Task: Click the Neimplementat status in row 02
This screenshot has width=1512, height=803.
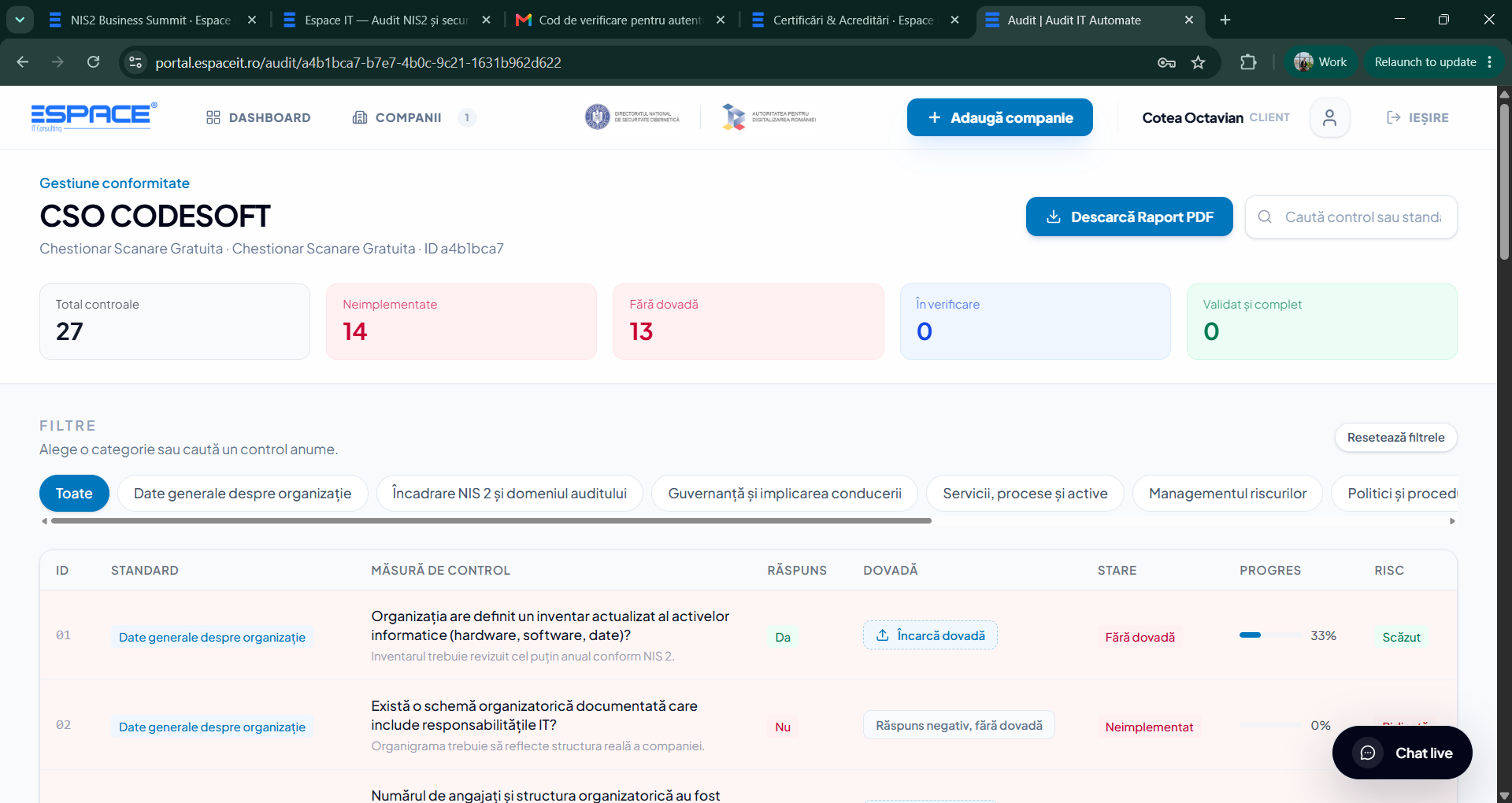Action: click(1149, 727)
